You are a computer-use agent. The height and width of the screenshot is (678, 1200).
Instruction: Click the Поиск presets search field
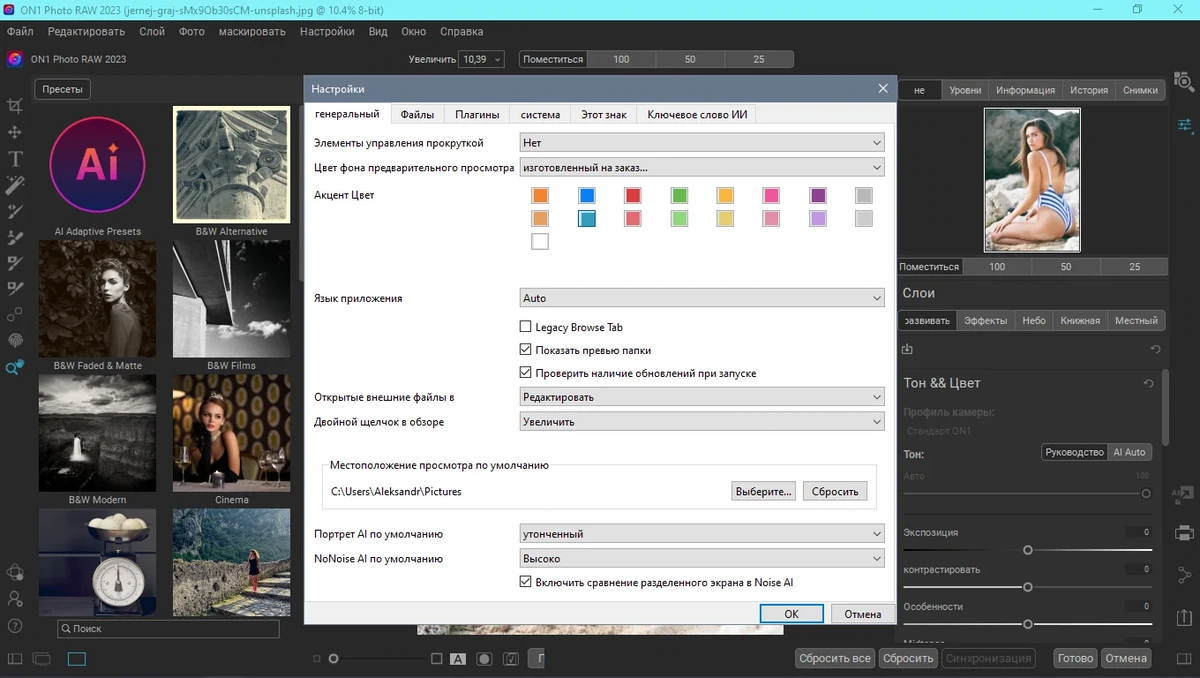pyautogui.click(x=176, y=629)
